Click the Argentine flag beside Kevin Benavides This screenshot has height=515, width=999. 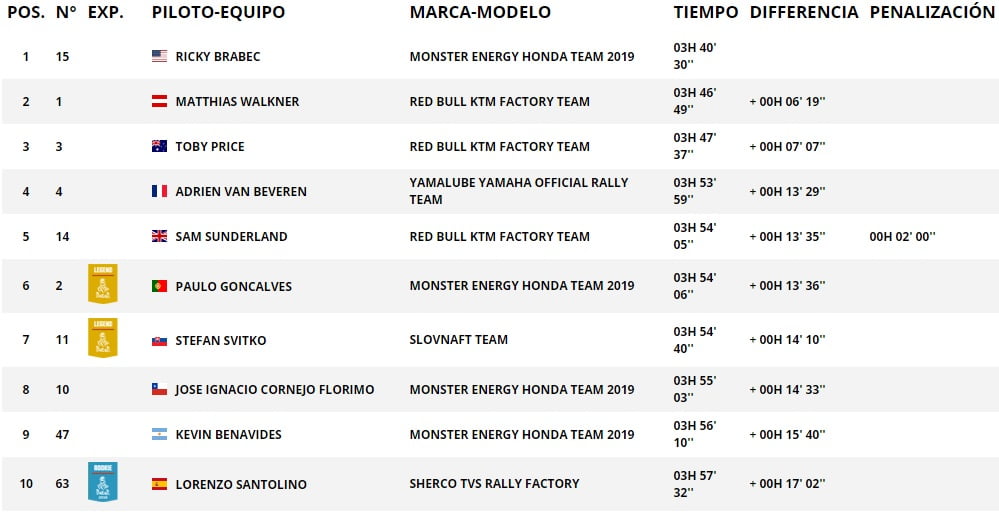[159, 435]
